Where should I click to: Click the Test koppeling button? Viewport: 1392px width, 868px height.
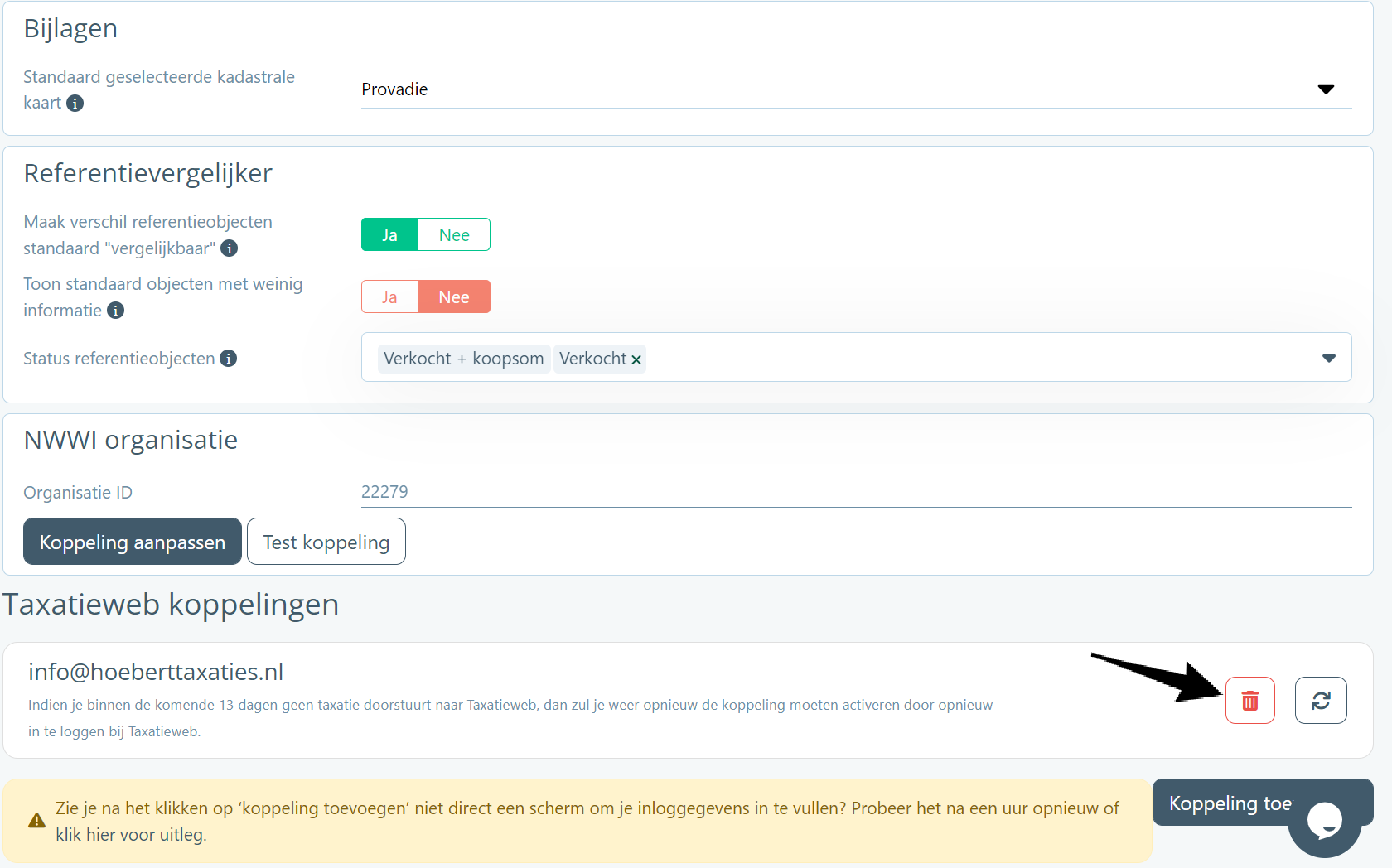[x=326, y=542]
